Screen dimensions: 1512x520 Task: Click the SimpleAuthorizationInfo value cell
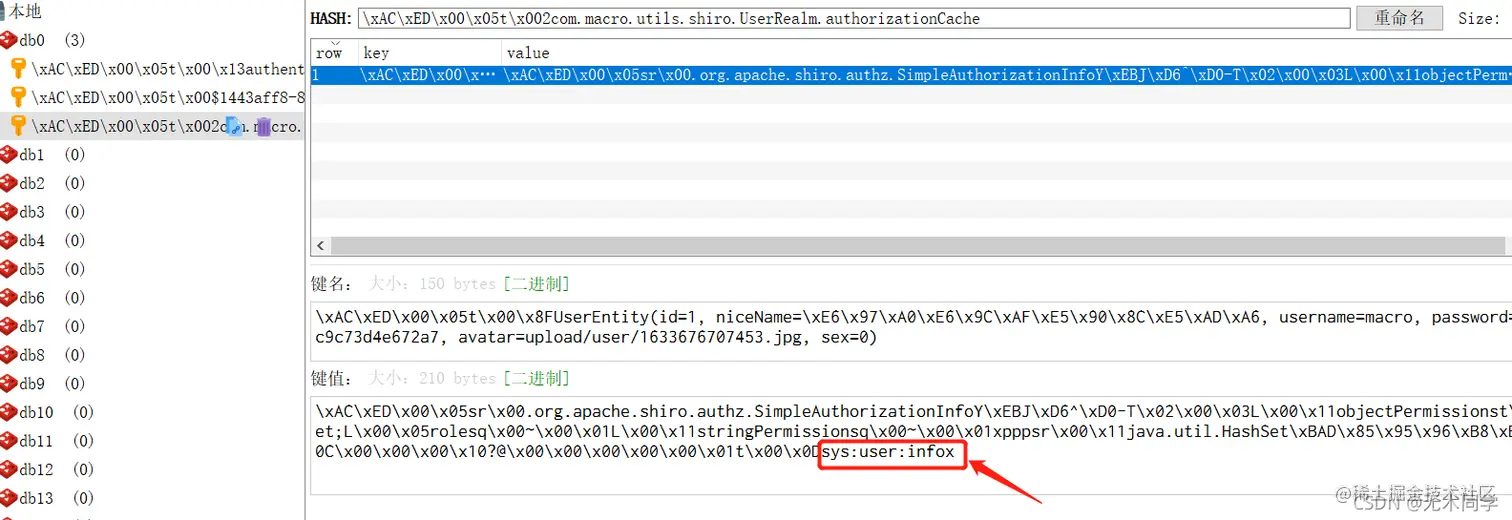coord(1007,75)
